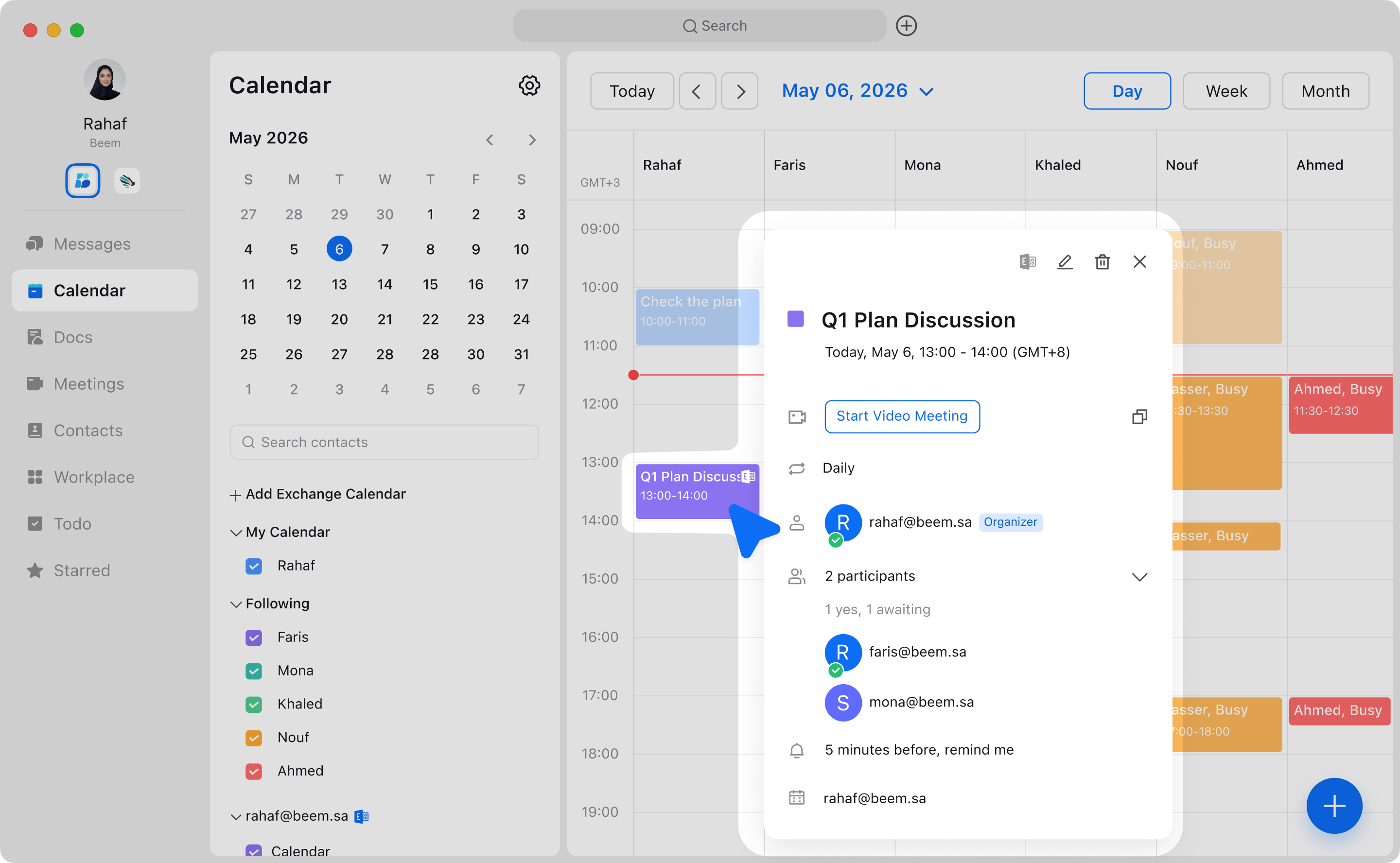Click the recurrence repeat icon
This screenshot has height=863, width=1400.
coord(797,468)
